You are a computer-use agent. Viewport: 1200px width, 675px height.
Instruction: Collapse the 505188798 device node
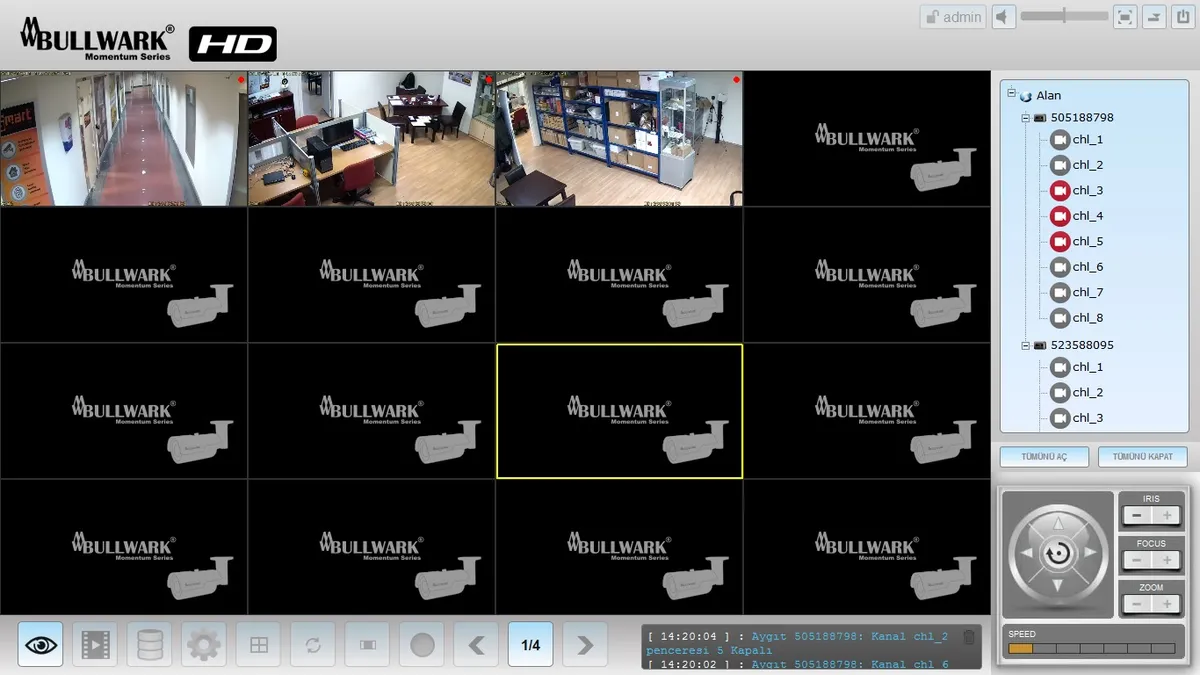click(x=1025, y=118)
